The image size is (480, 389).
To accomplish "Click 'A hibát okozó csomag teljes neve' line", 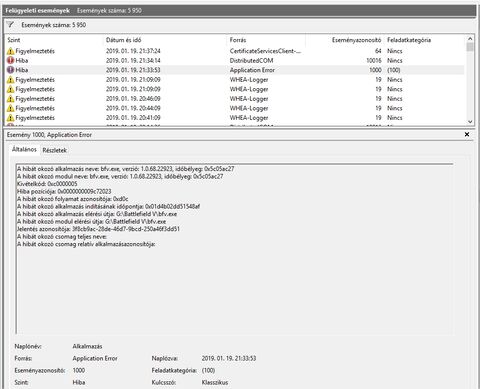I will pos(62,237).
